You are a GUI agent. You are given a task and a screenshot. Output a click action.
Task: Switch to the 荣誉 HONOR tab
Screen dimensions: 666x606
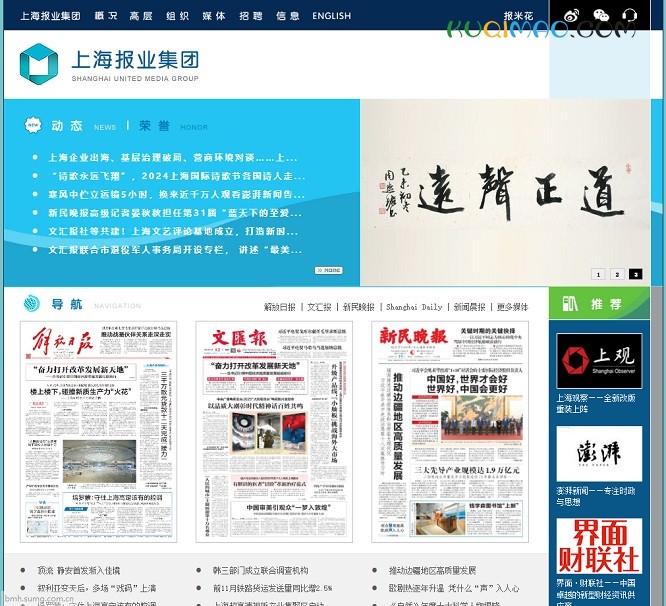tap(173, 126)
